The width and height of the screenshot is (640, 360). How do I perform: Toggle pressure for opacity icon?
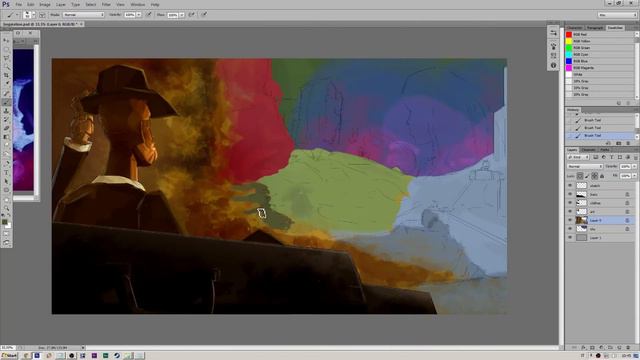pyautogui.click(x=149, y=15)
